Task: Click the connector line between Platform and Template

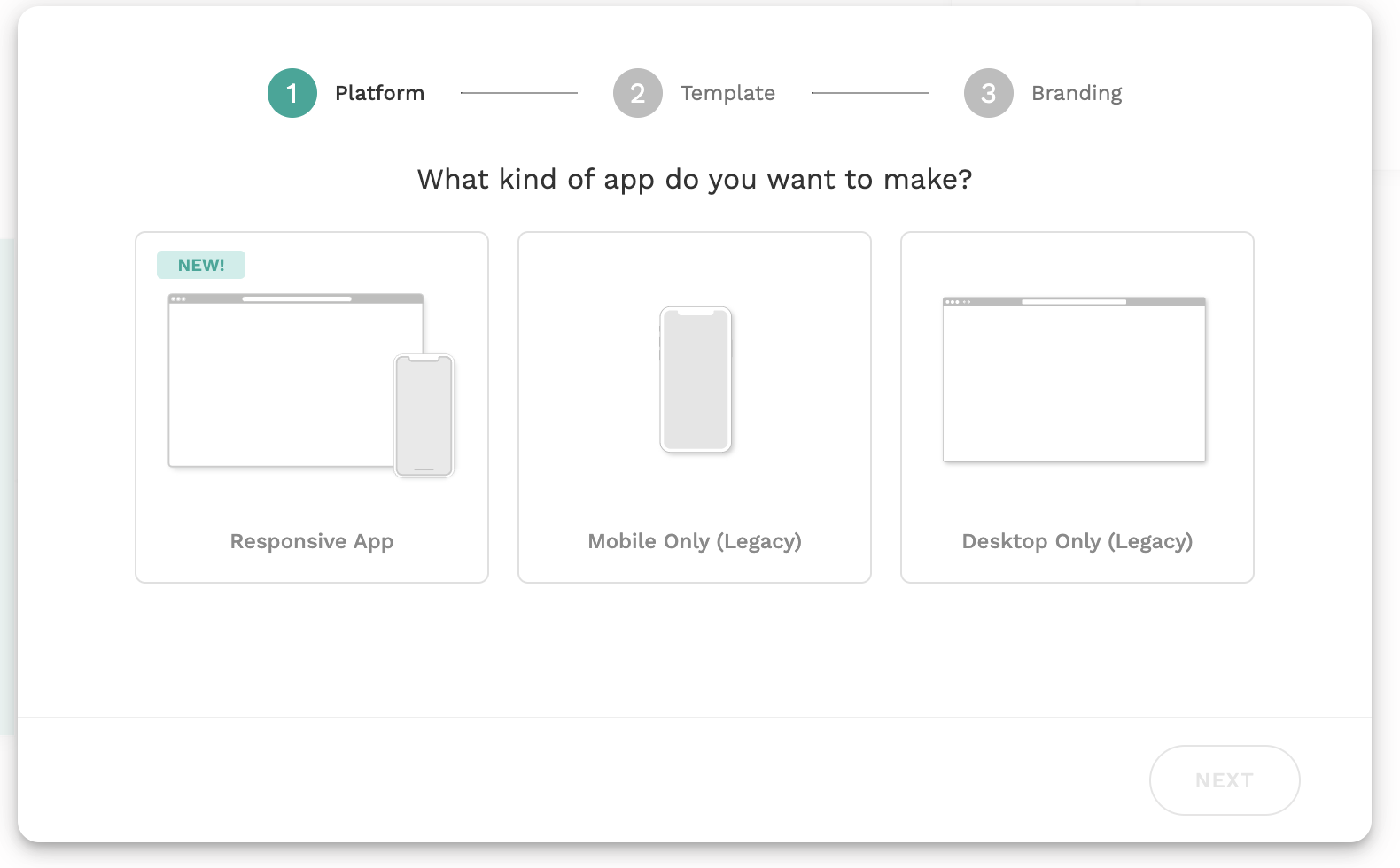Action: click(x=519, y=93)
